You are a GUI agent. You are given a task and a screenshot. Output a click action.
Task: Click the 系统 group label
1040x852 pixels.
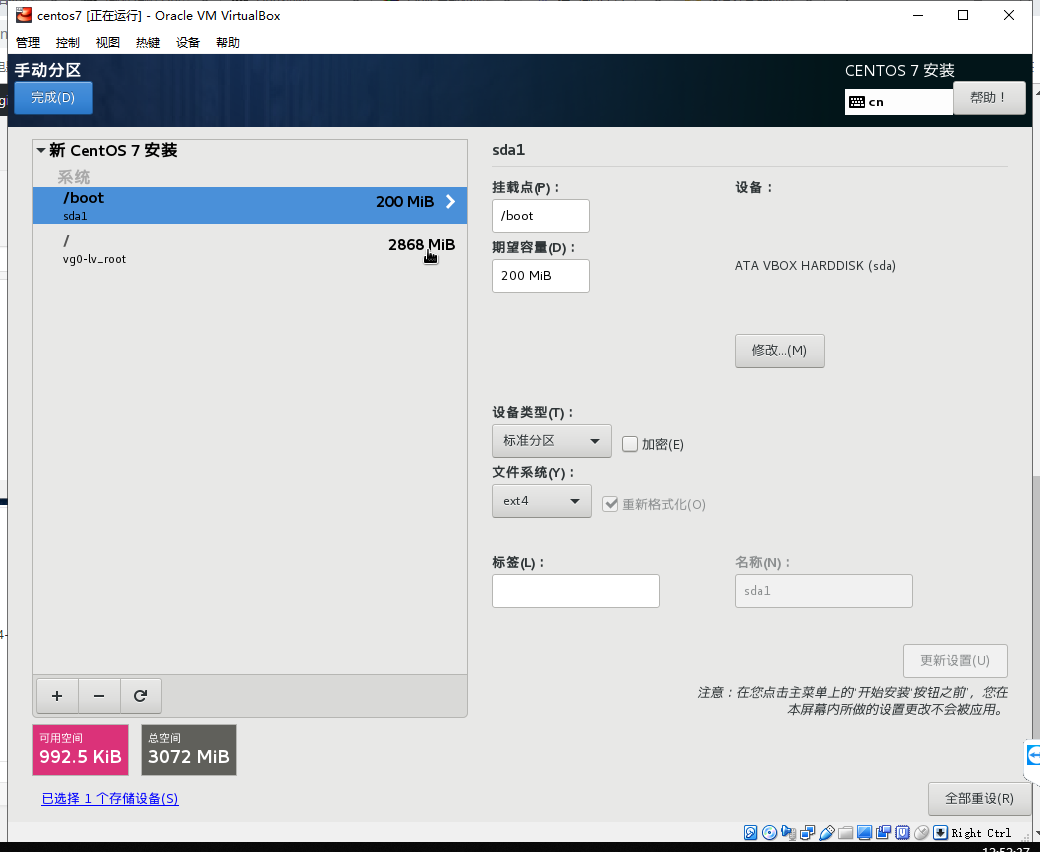pos(74,177)
